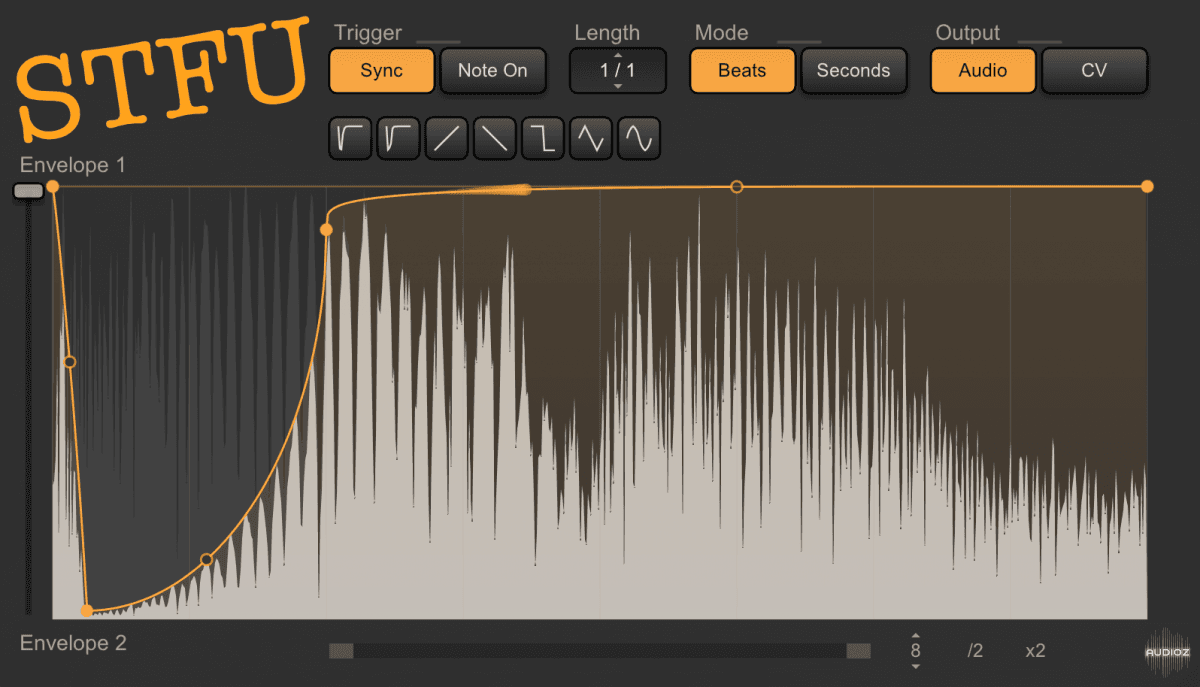Screen dimensions: 1200x687
Task: Set mode to Seconds
Action: point(853,71)
